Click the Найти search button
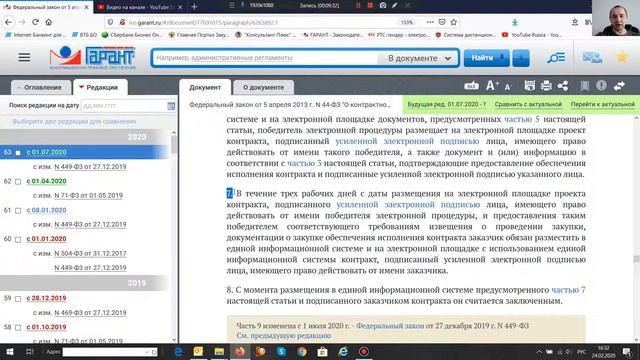640x360 pixels. coord(487,58)
